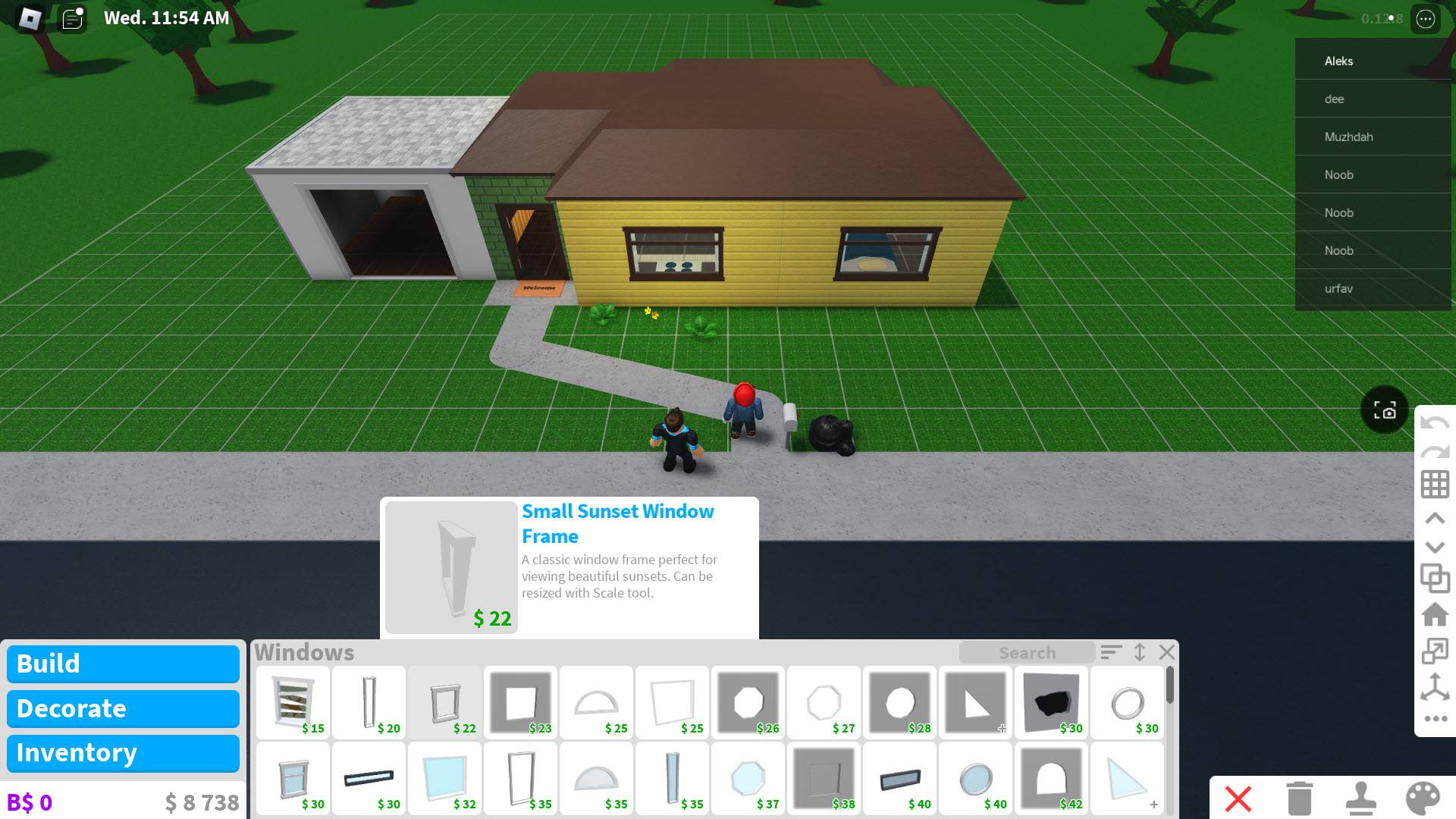This screenshot has height=819, width=1456.
Task: Click the screenshot camera mode icon
Action: (1385, 410)
